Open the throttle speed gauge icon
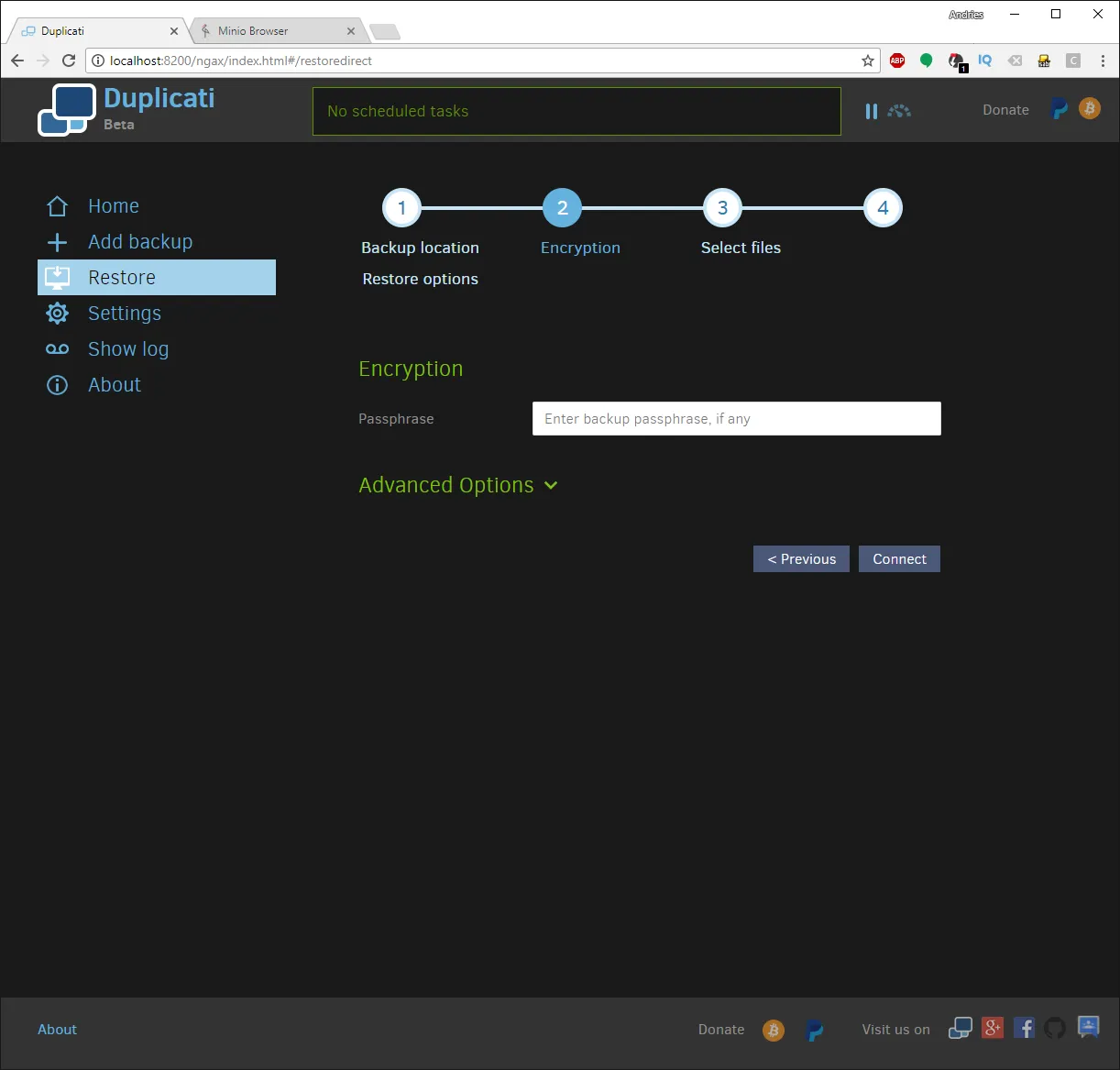 click(x=899, y=111)
